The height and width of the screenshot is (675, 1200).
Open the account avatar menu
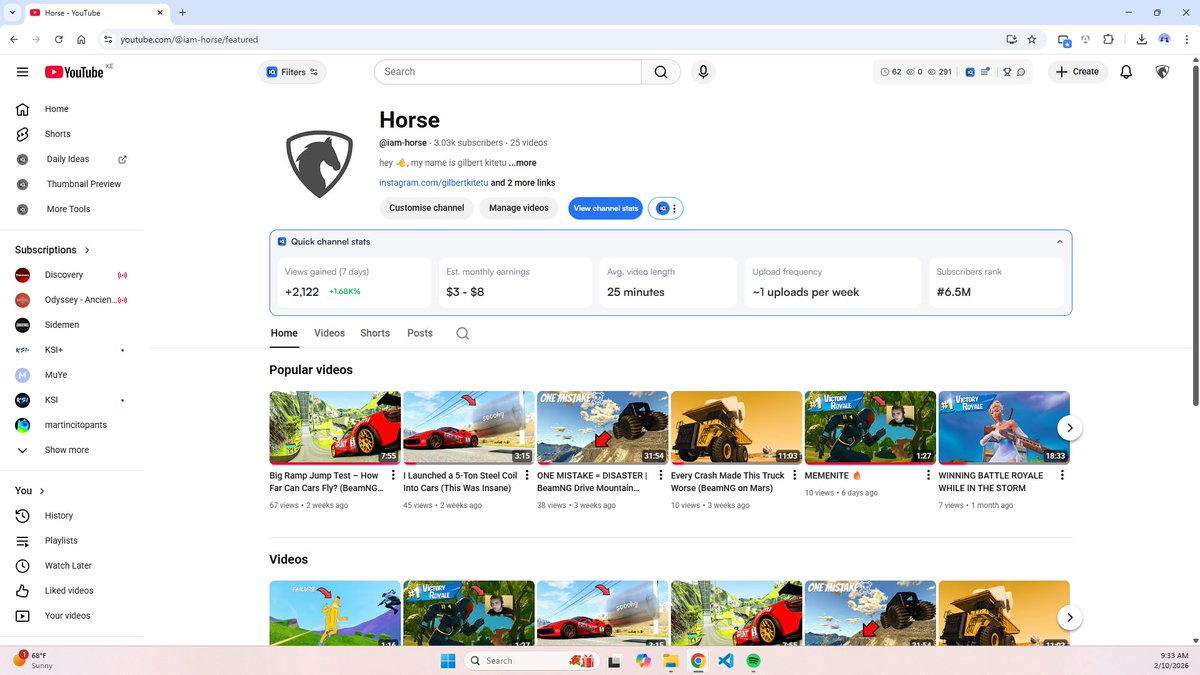pyautogui.click(x=1162, y=72)
